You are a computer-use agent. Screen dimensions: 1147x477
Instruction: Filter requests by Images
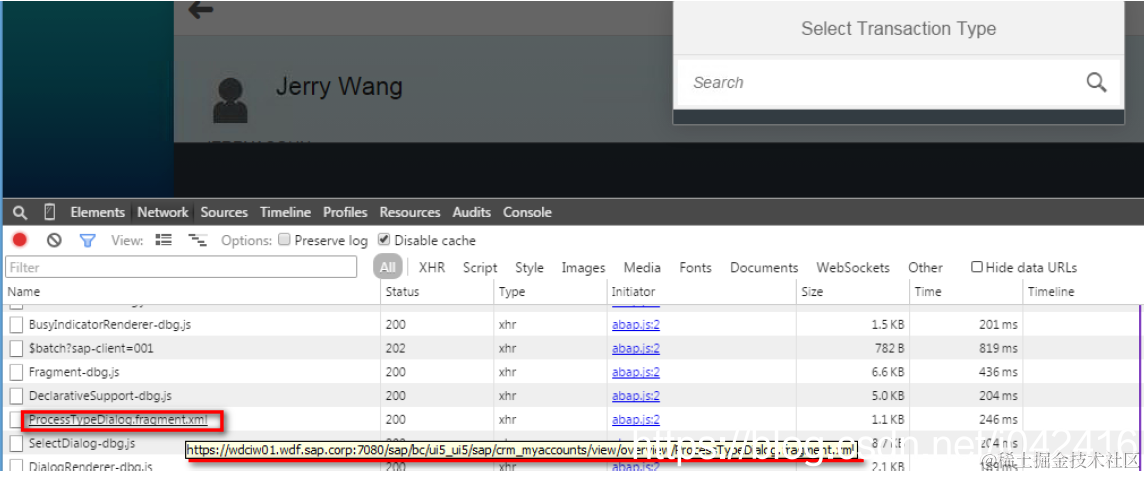583,268
